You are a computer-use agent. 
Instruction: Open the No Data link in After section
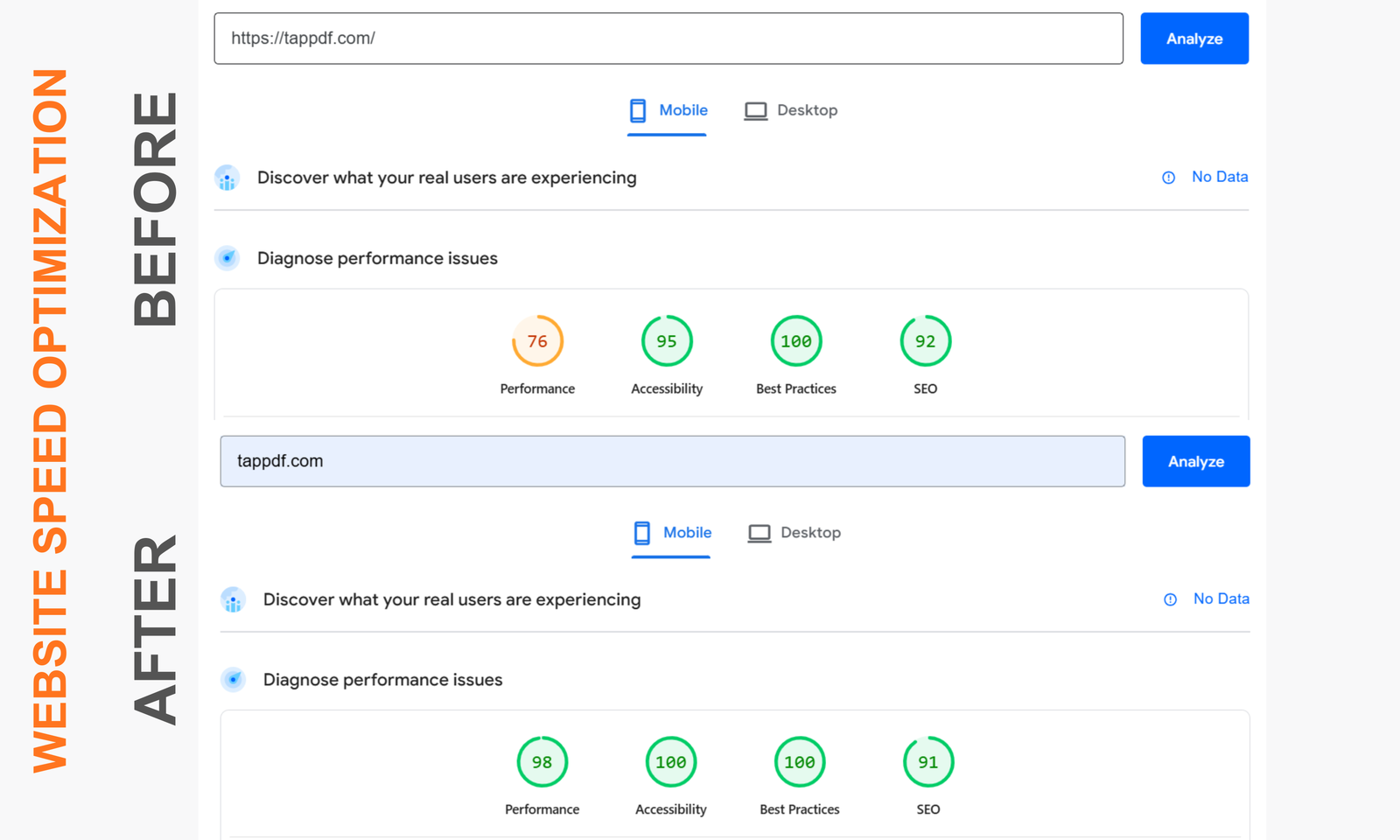click(1221, 598)
